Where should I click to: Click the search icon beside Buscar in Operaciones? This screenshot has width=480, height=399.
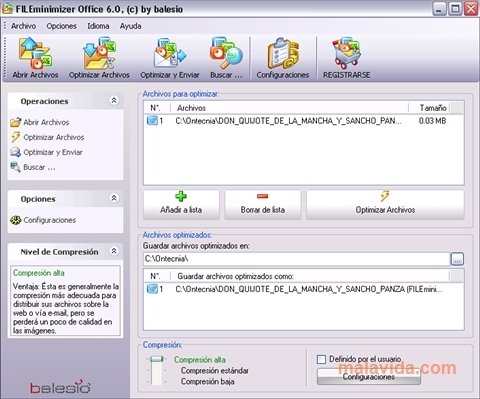[15, 167]
